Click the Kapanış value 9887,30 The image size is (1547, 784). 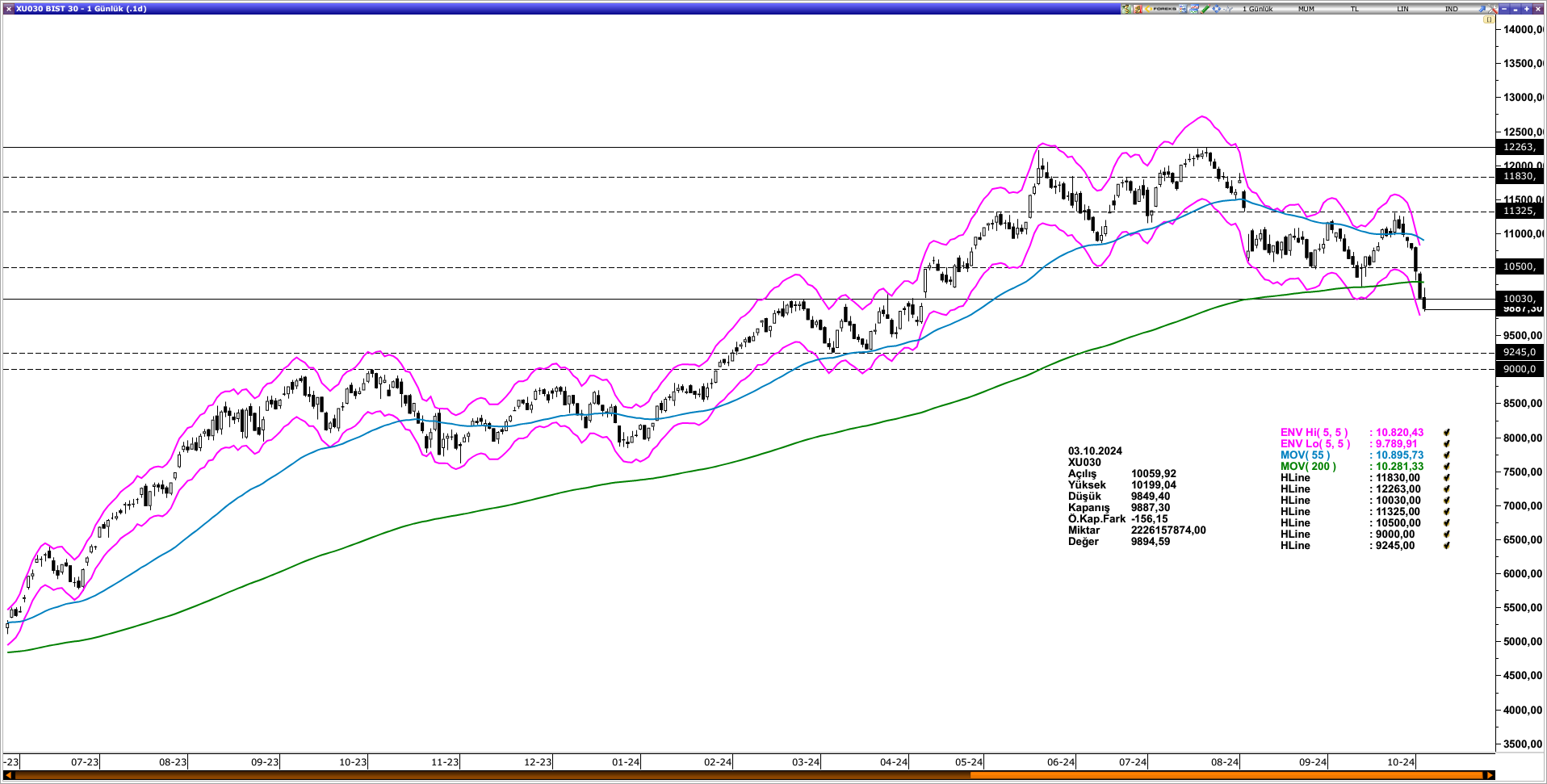1151,508
